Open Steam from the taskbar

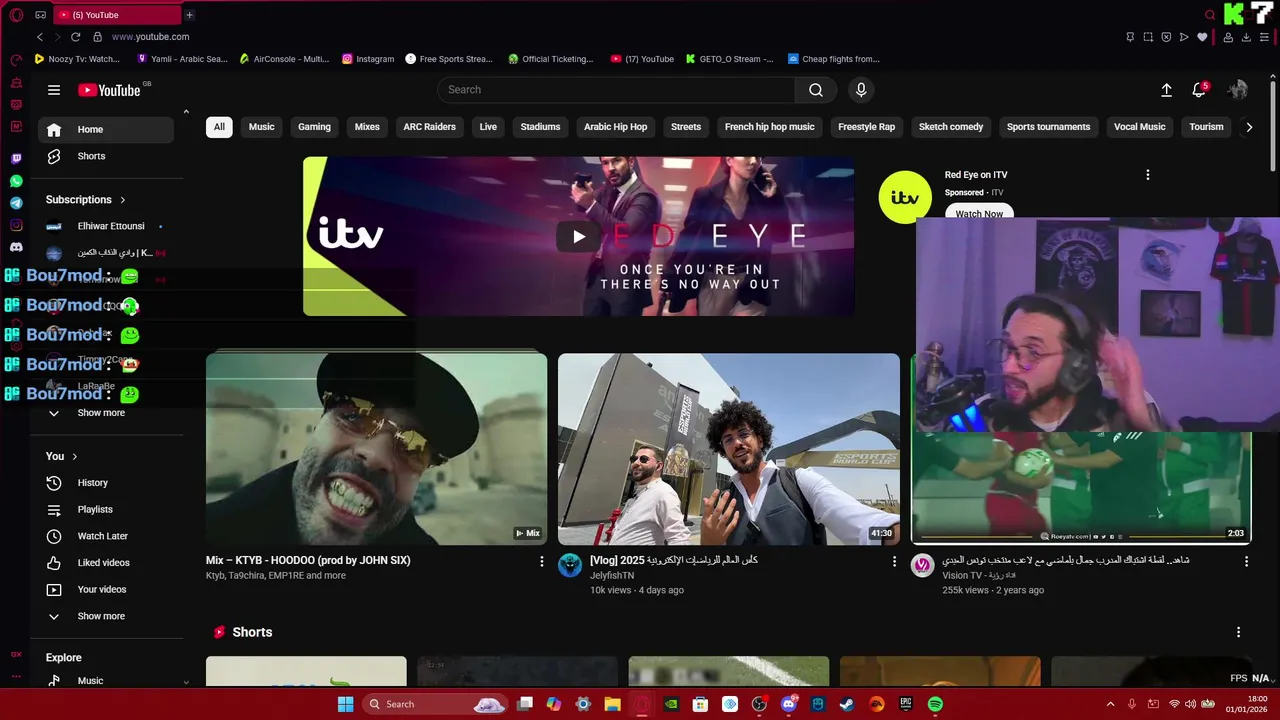pos(847,704)
